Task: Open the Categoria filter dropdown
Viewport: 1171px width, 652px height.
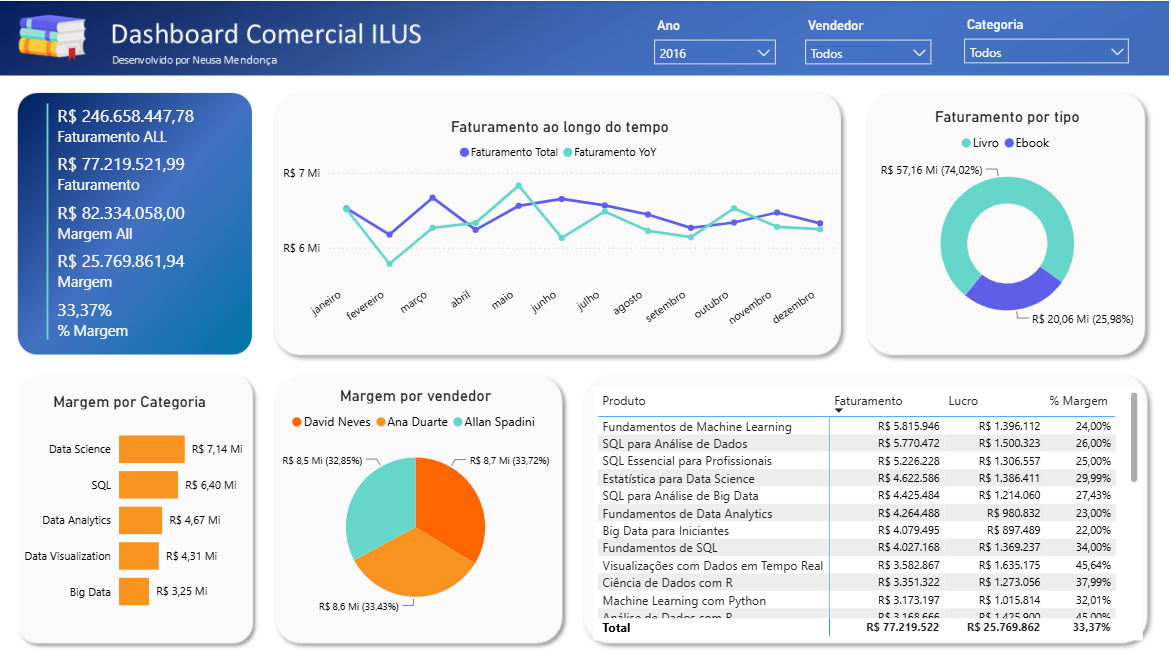Action: (x=1046, y=52)
